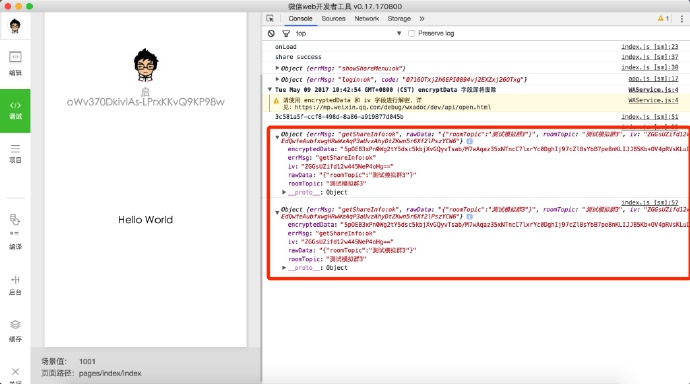The image size is (690, 384).
Task: Click the mp.weixin.qq.com documentation URL
Action: pos(393,107)
